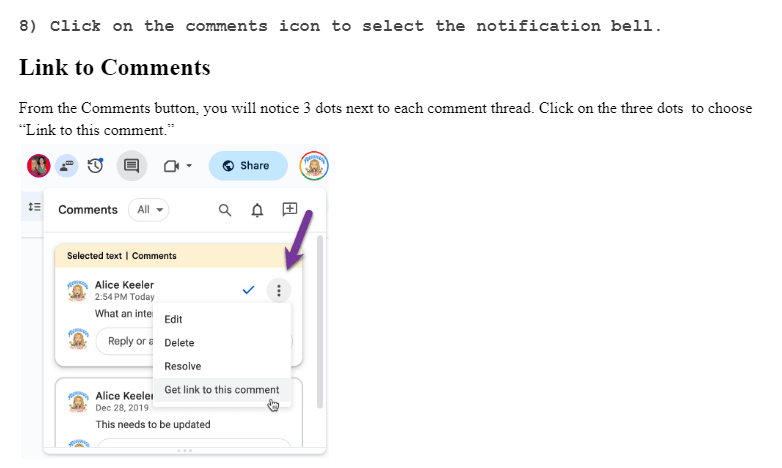Click the blue Share button
The image size is (782, 468).
248,166
